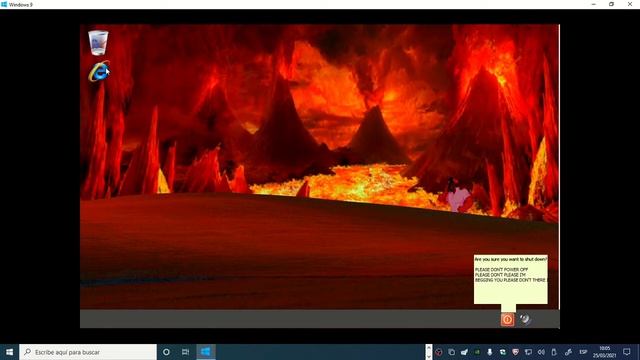Image resolution: width=640 pixels, height=360 pixels.
Task: Click the display tray icon left of the speaker
Action: pos(528,352)
